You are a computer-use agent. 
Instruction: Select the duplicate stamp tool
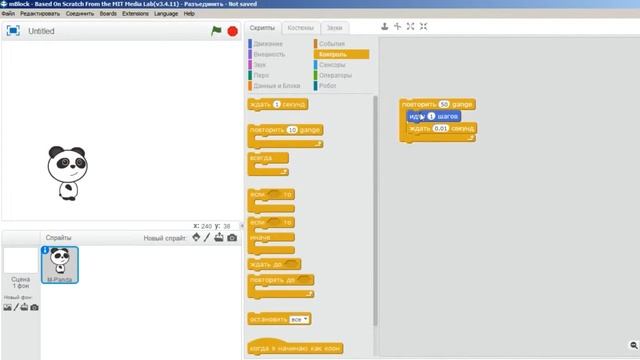[x=384, y=27]
